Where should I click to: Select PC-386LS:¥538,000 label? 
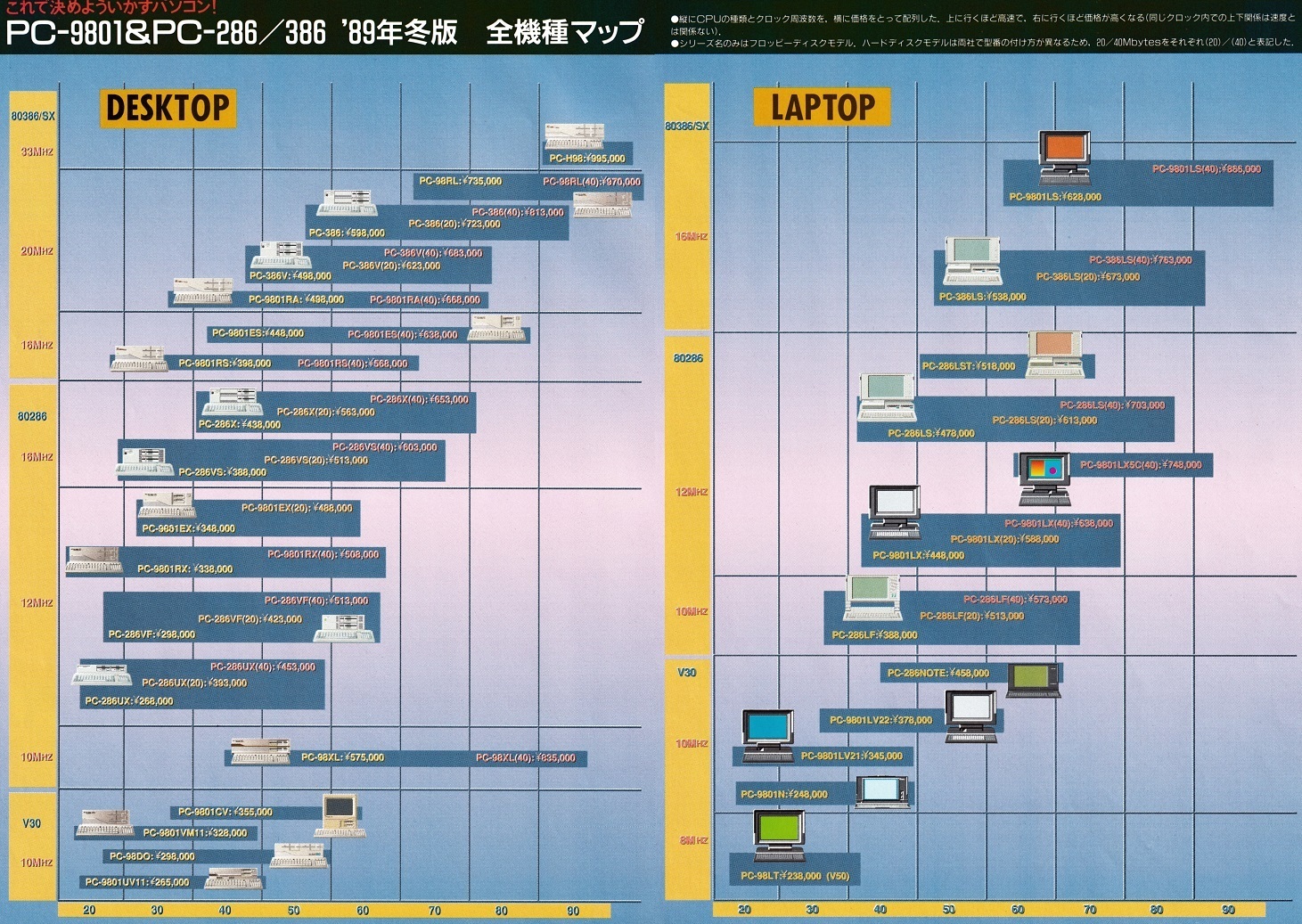[982, 297]
